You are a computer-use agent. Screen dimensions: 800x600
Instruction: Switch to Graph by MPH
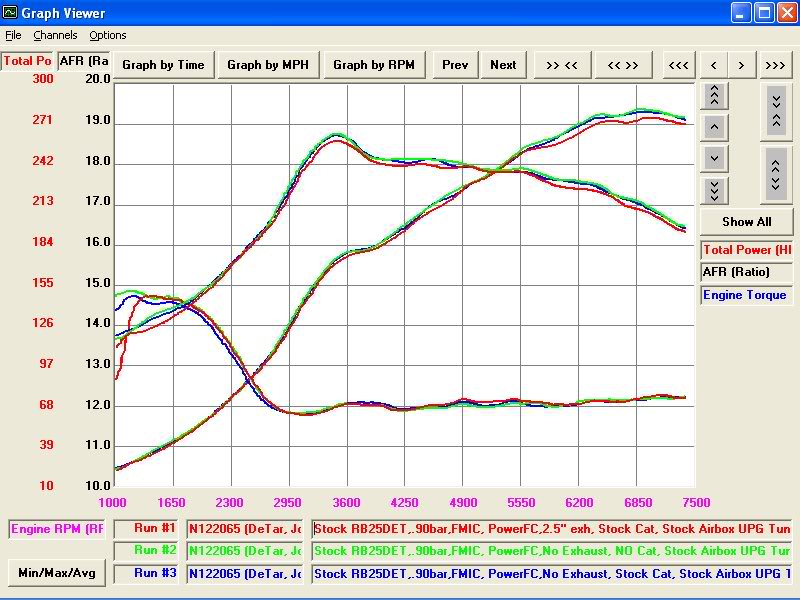pos(268,65)
